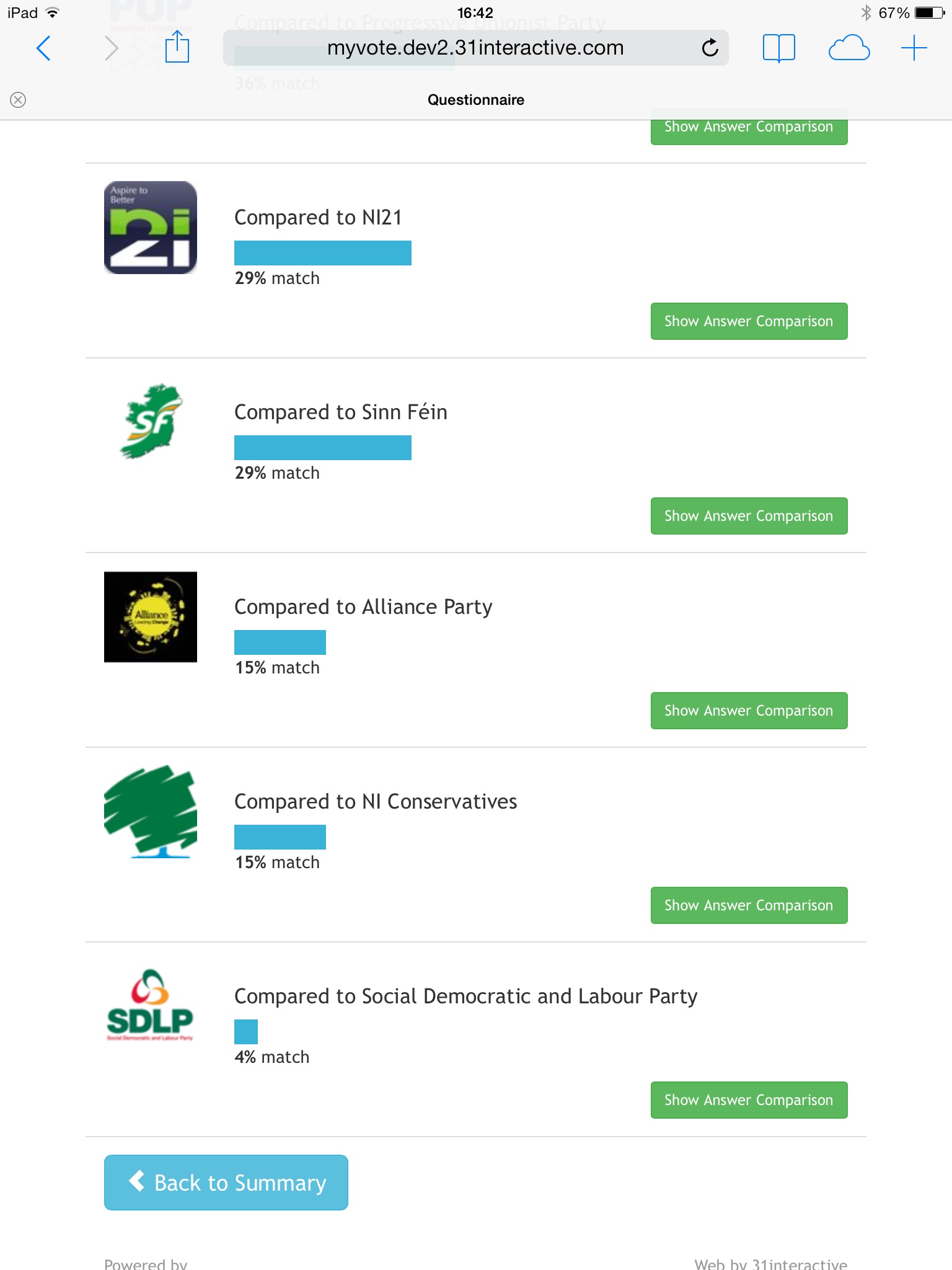The width and height of the screenshot is (952, 1270).
Task: Reload the page with refresh icon
Action: coord(710,48)
